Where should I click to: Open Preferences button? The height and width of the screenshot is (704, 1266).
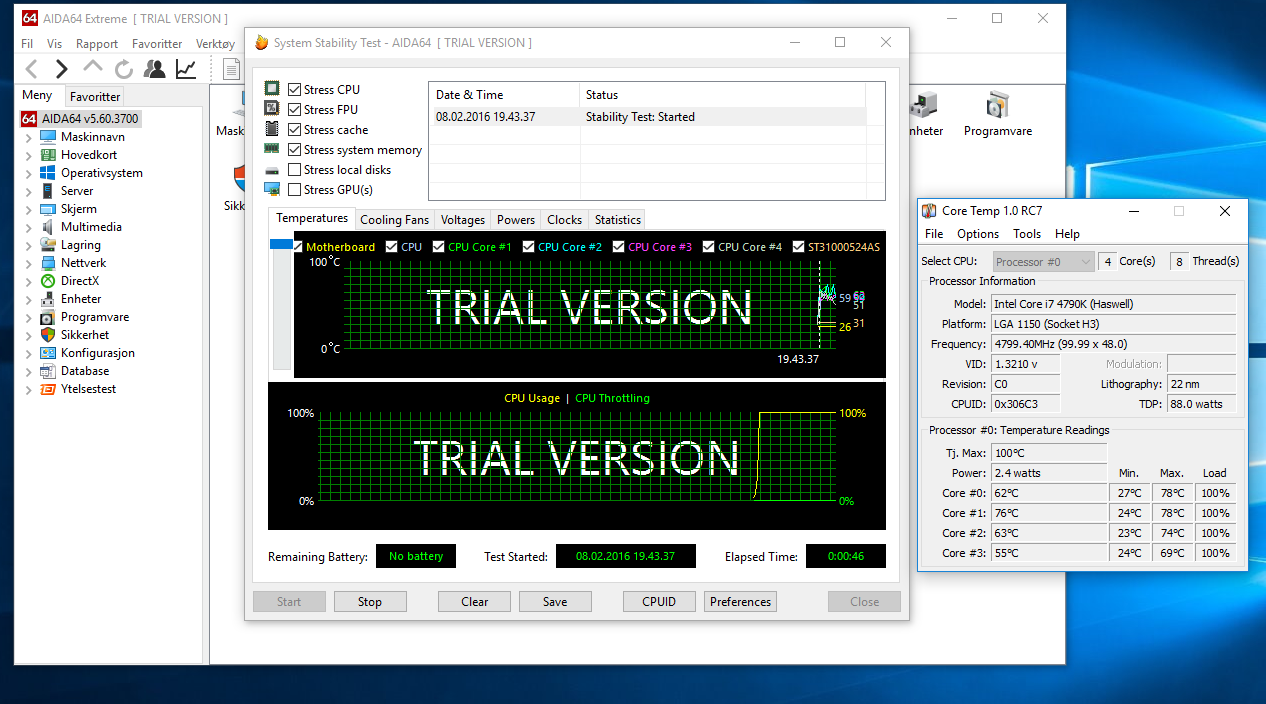[741, 602]
